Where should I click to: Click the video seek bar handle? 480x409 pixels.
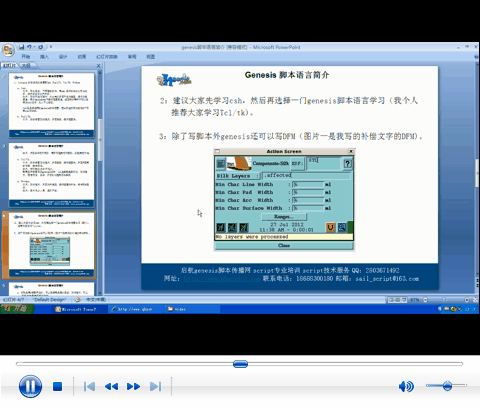coord(240,364)
